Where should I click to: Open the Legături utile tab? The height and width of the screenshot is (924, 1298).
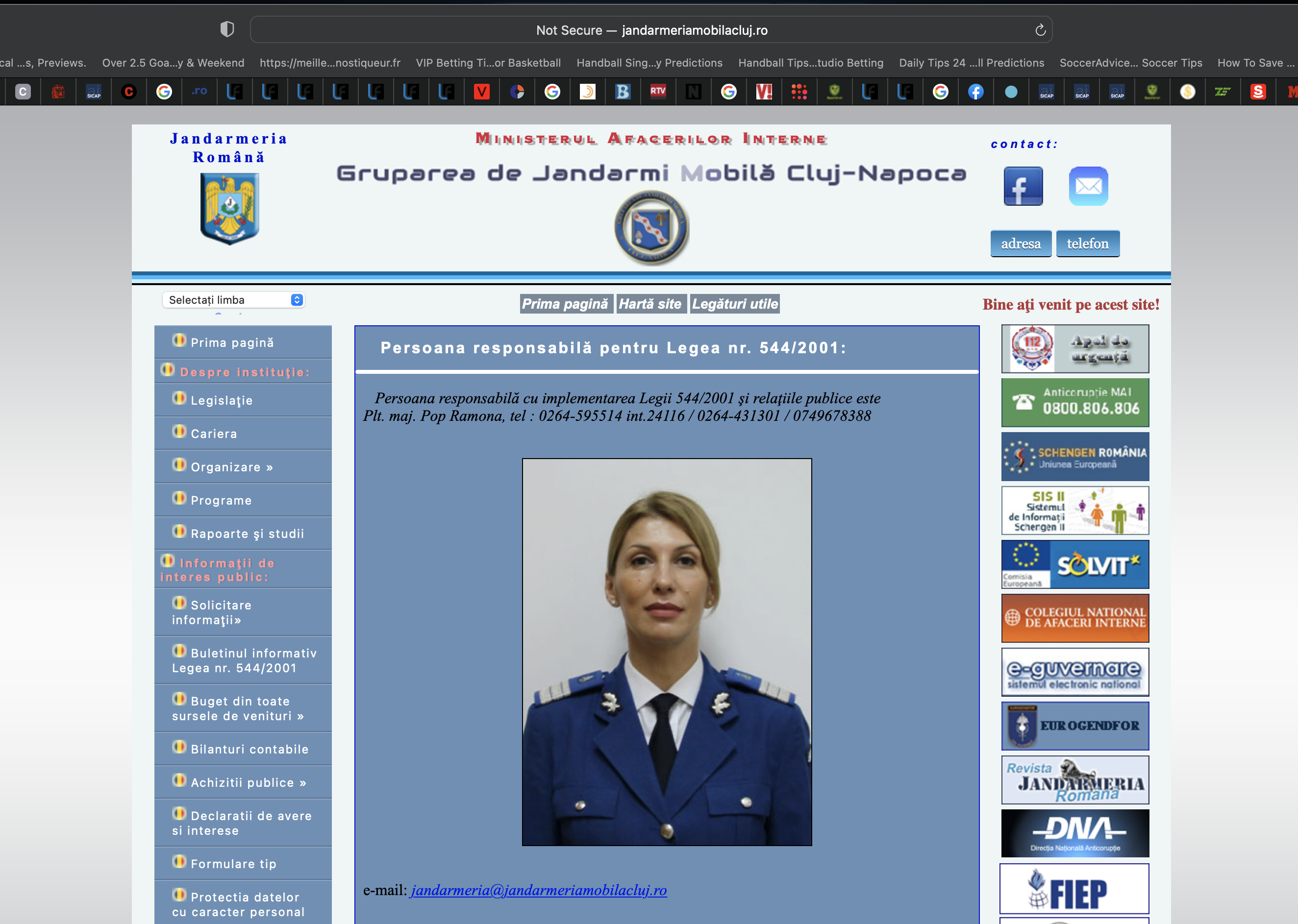734,304
